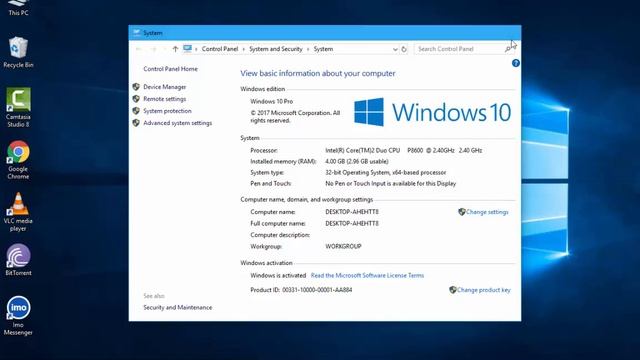Viewport: 640px width, 360px height.
Task: Click the Forward arrow in System window
Action: (x=154, y=49)
